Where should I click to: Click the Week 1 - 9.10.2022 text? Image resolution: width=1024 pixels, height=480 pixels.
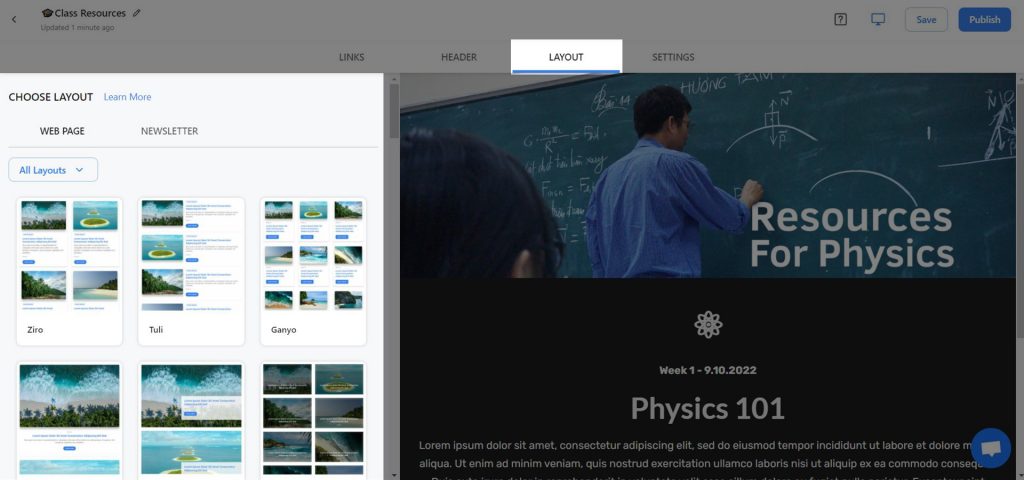707,370
